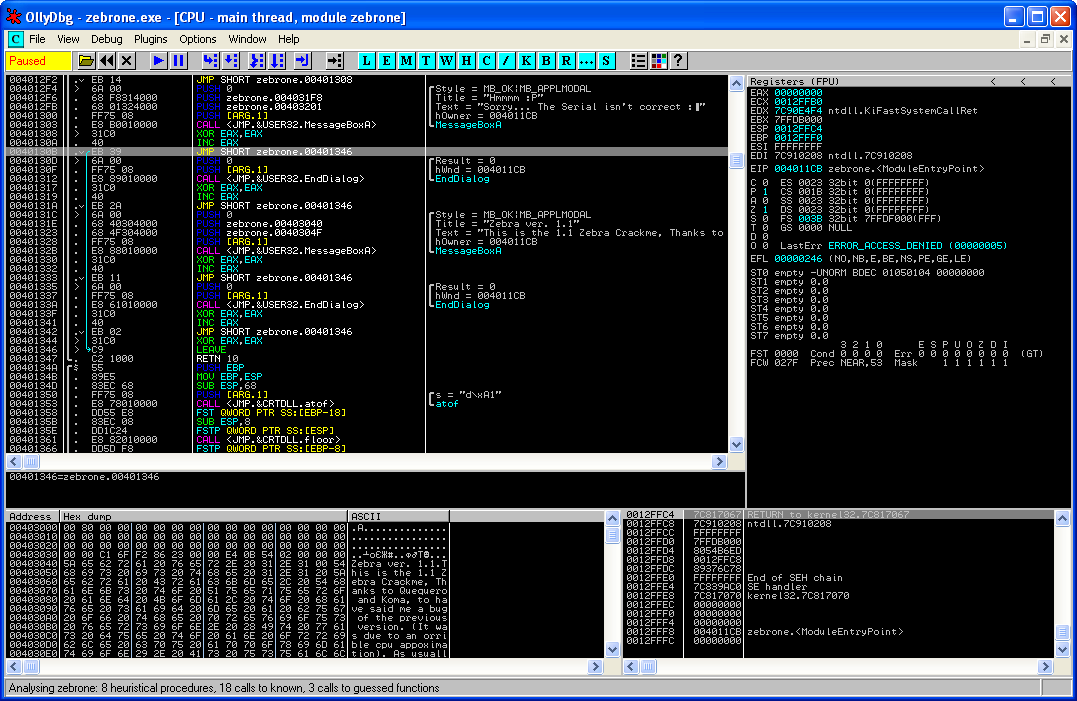Click the disassembly pane's vertical scroll down arrow
This screenshot has height=701, width=1077.
point(736,444)
